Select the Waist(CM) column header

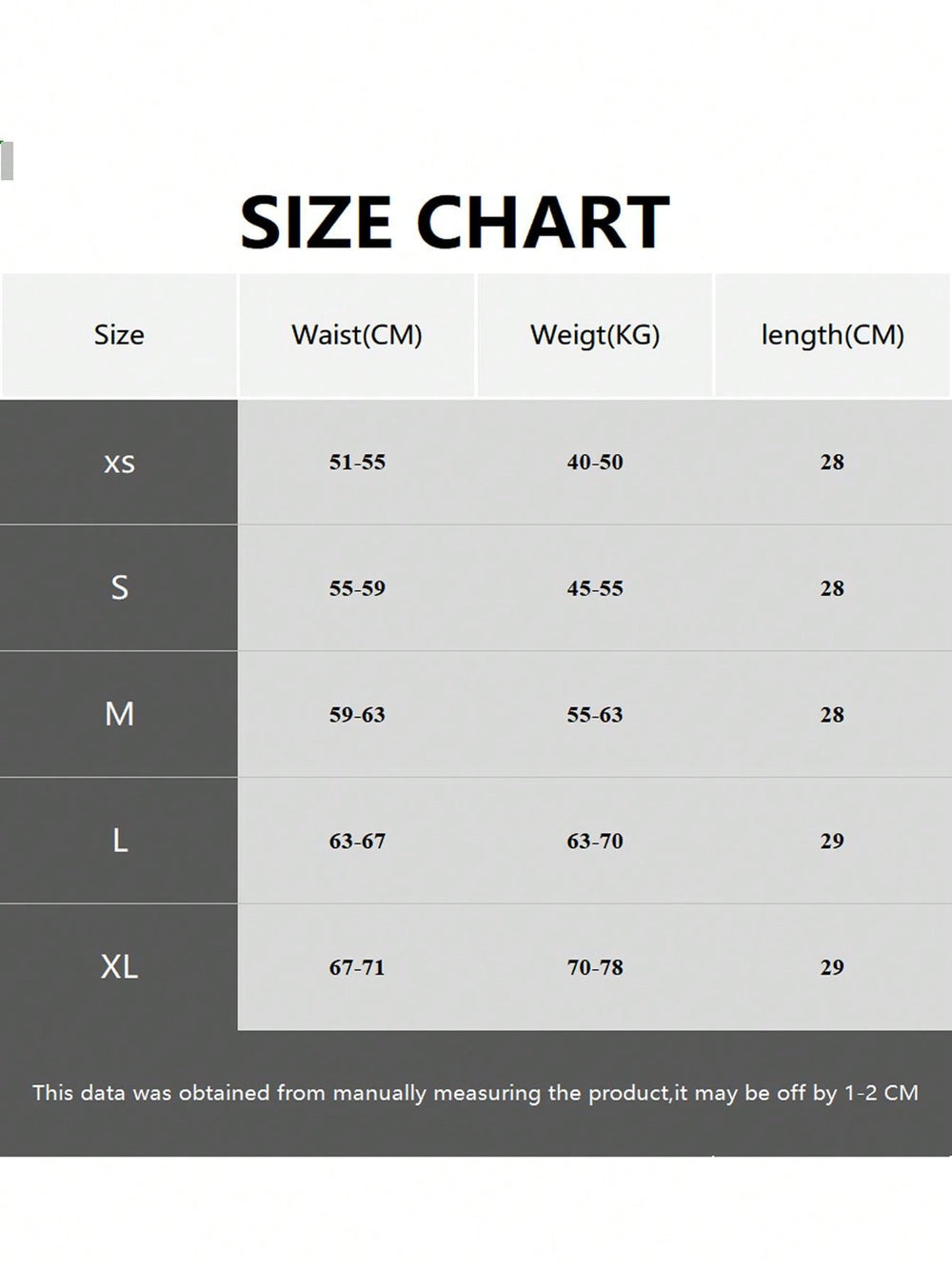click(357, 335)
